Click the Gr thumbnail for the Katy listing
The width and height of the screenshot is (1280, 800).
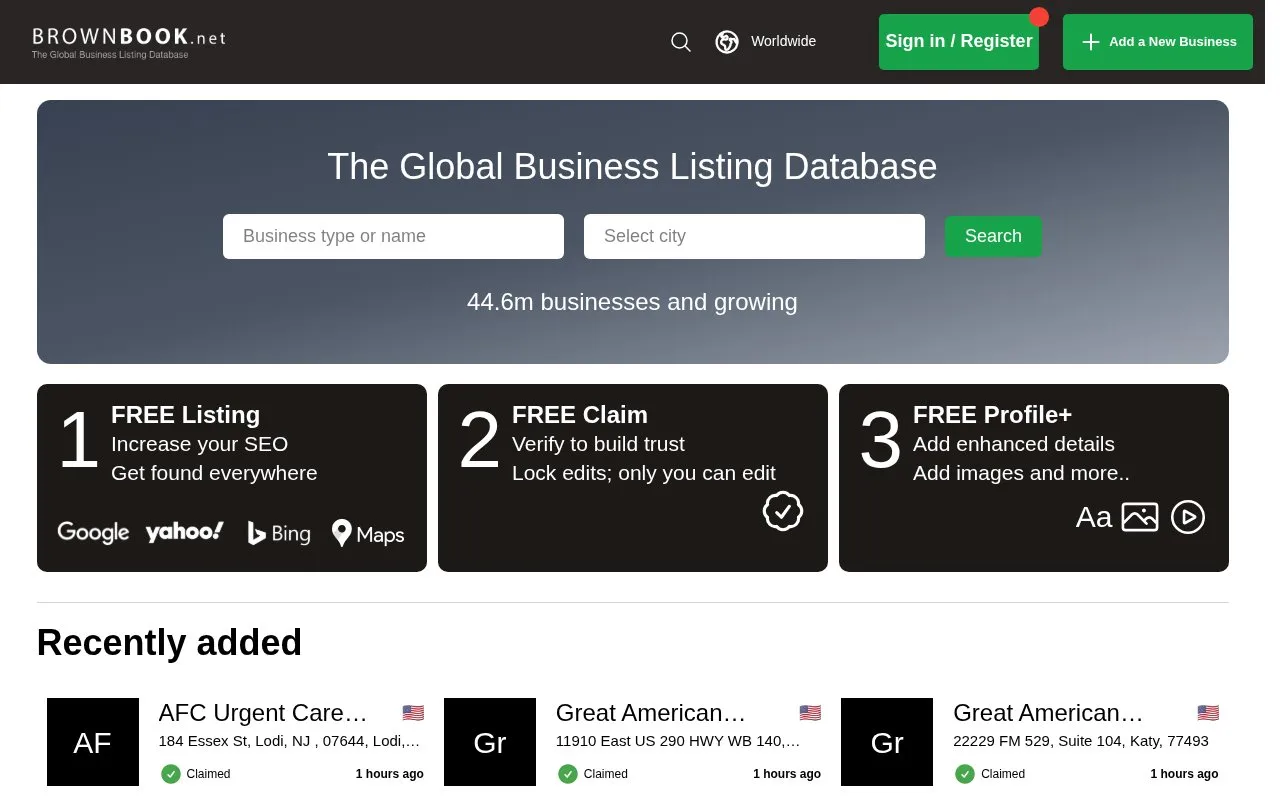(887, 742)
